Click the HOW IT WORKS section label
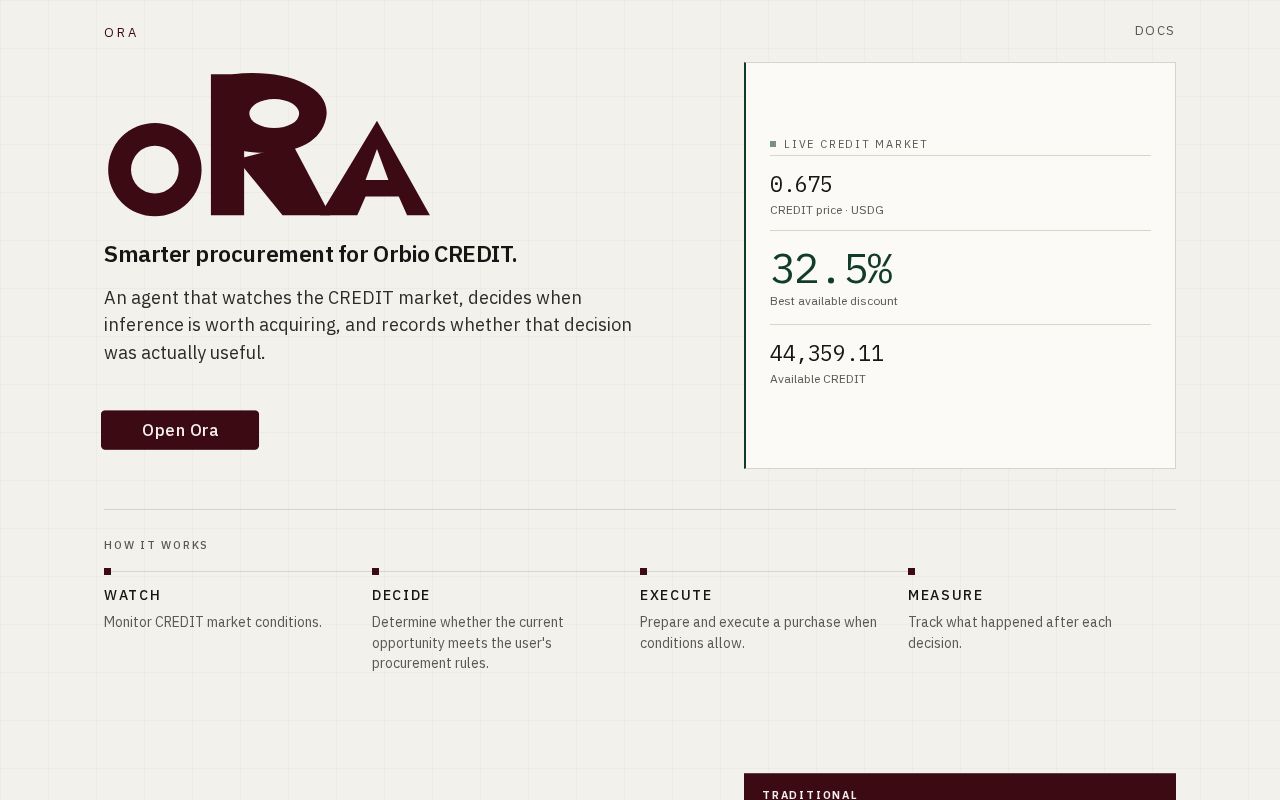 tap(156, 545)
